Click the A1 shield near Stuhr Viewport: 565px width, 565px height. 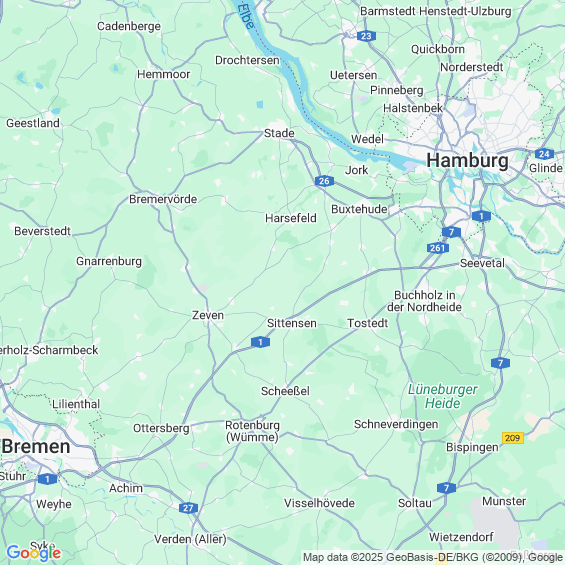(x=47, y=479)
